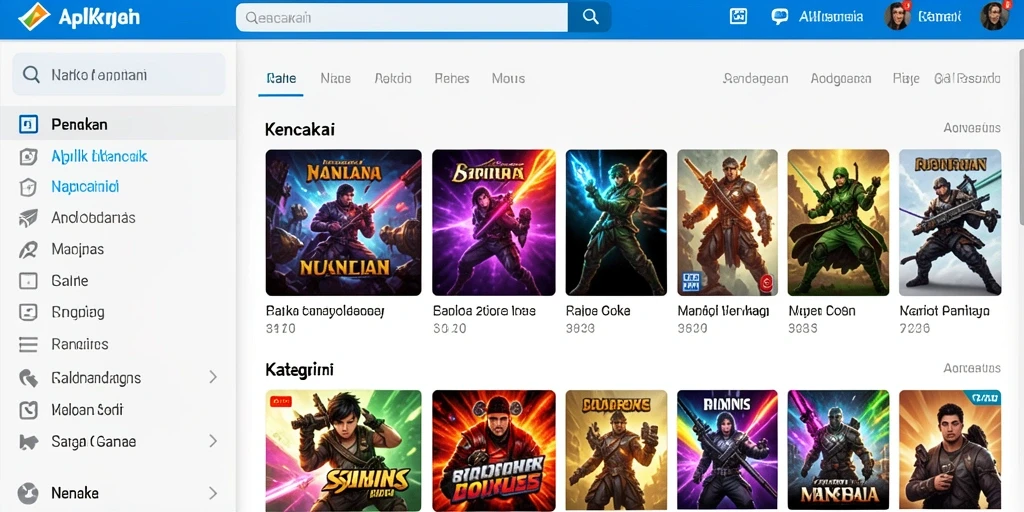Open the chat bubble icon in header
Viewport: 1024px width, 512px height.
pos(780,17)
